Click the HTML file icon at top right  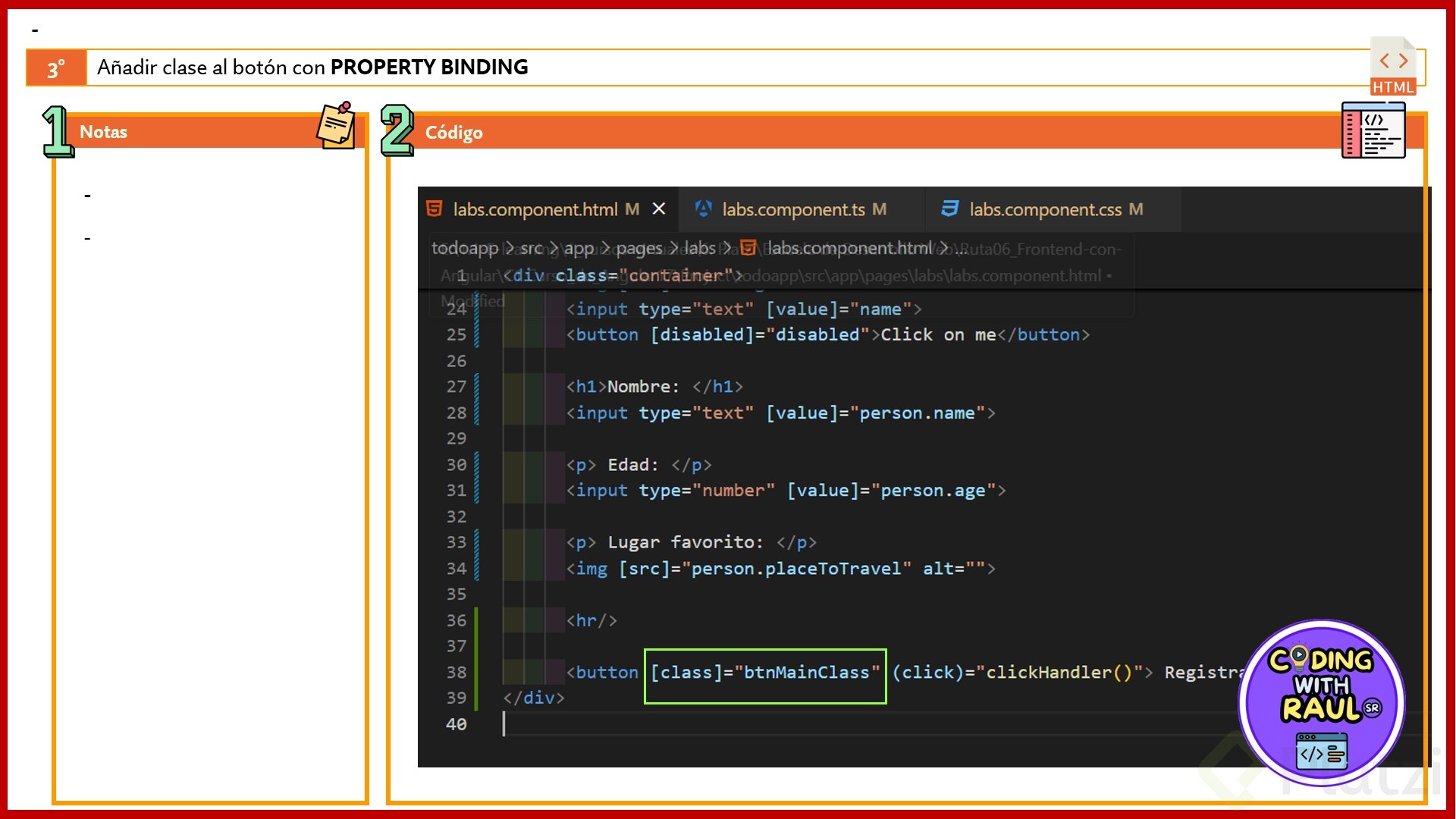click(x=1393, y=66)
